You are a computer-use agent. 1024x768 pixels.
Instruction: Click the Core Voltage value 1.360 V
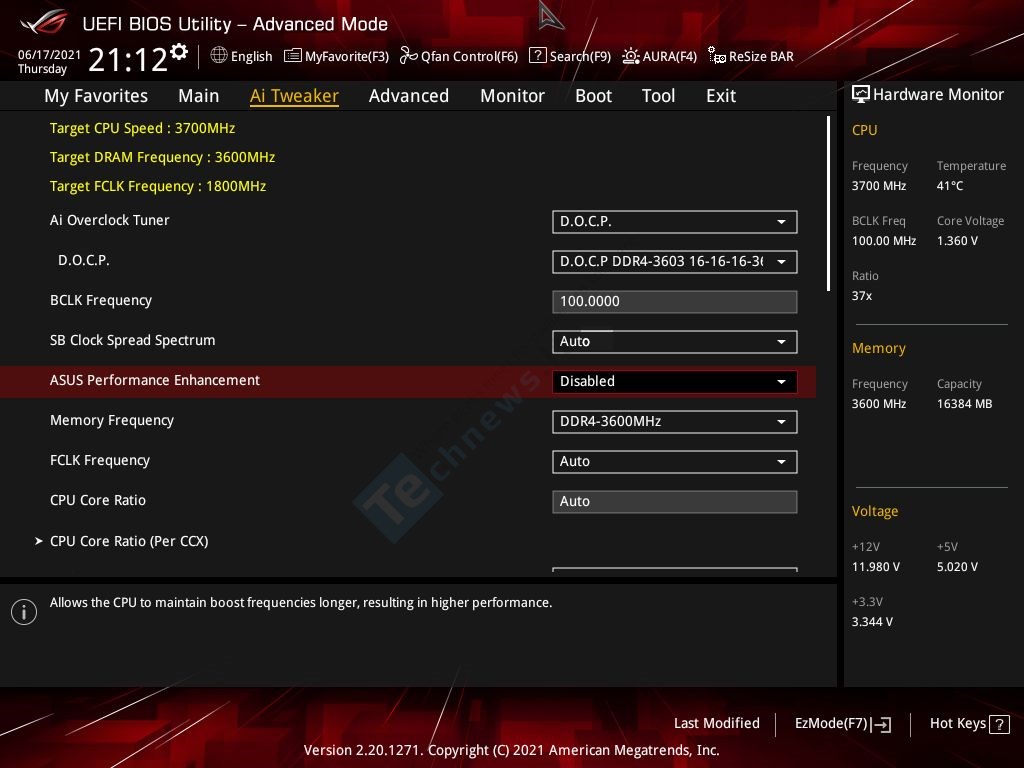pos(957,241)
